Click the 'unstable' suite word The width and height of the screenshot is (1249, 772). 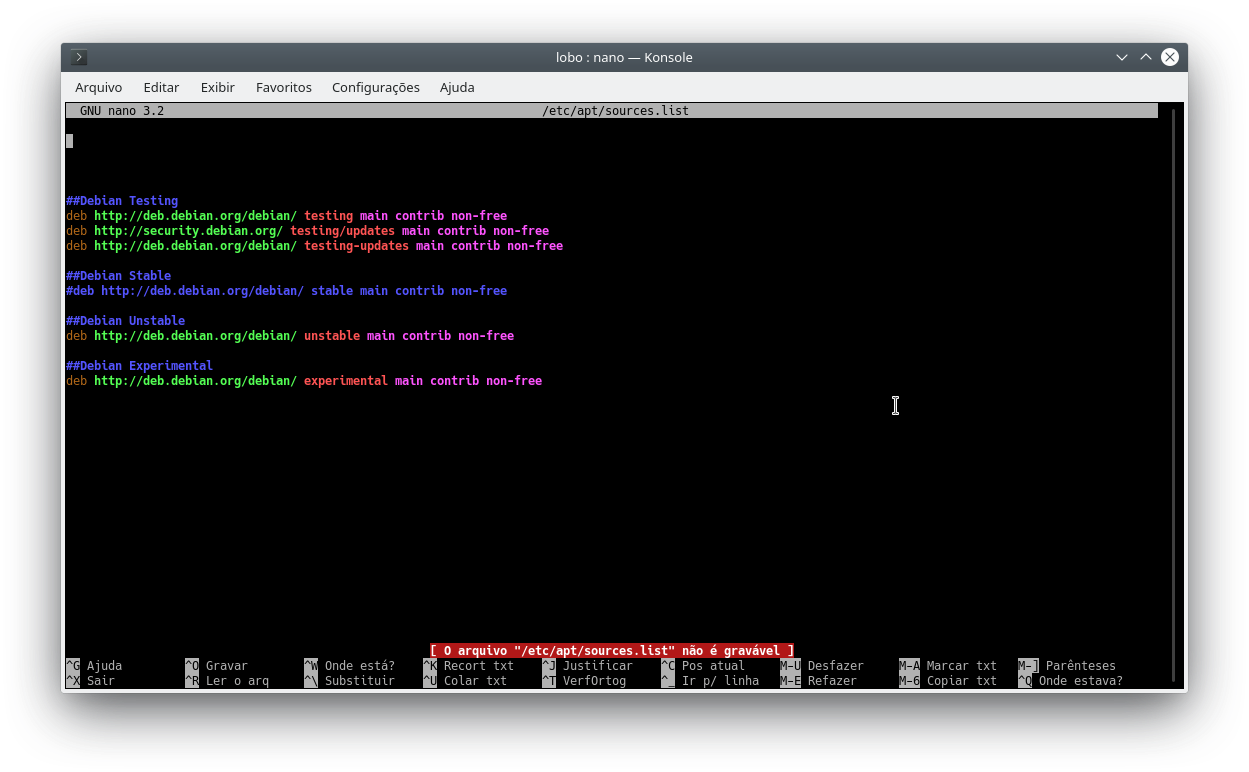coord(332,336)
